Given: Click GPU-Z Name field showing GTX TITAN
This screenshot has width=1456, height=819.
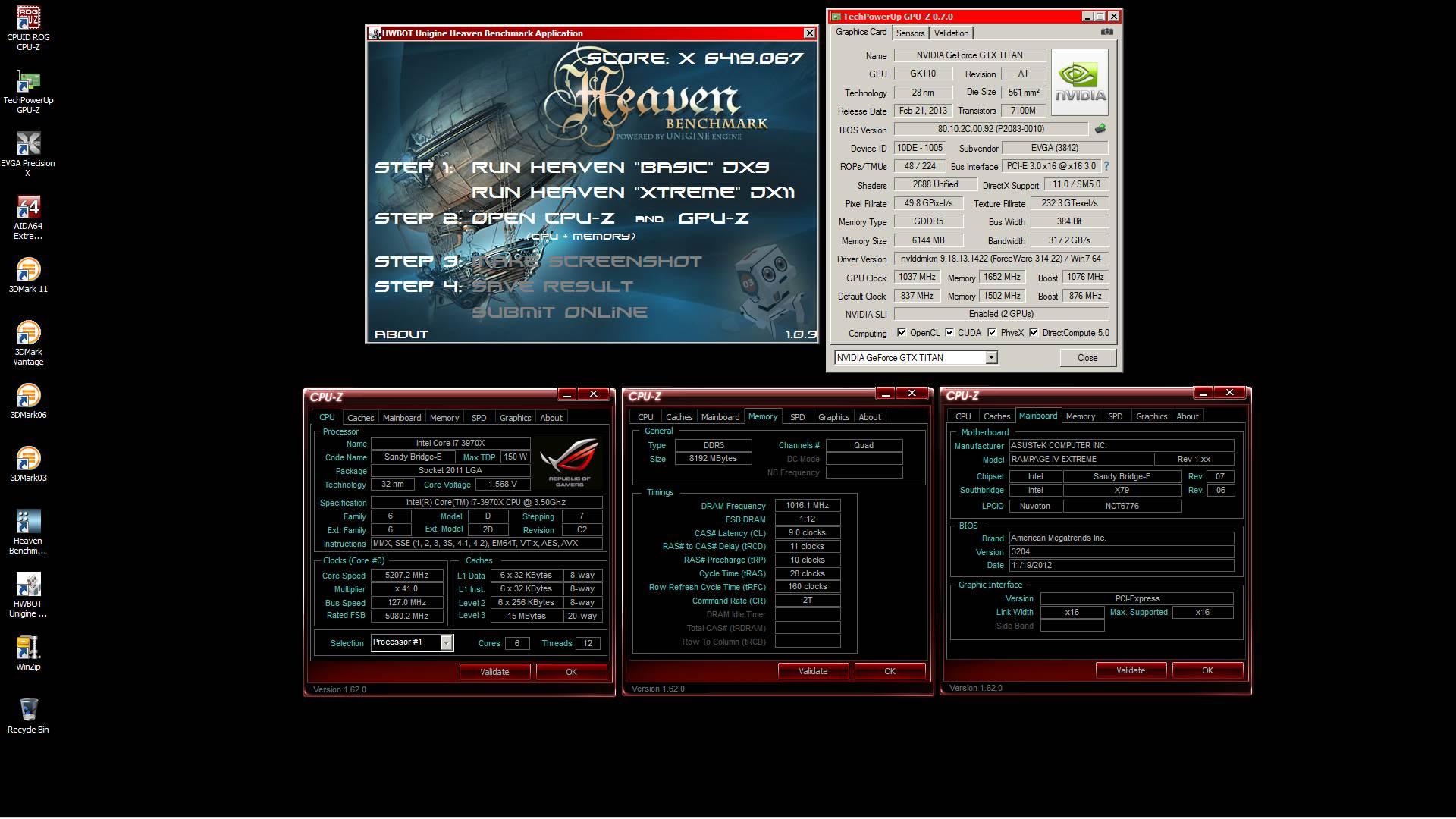Looking at the screenshot, I should [969, 55].
